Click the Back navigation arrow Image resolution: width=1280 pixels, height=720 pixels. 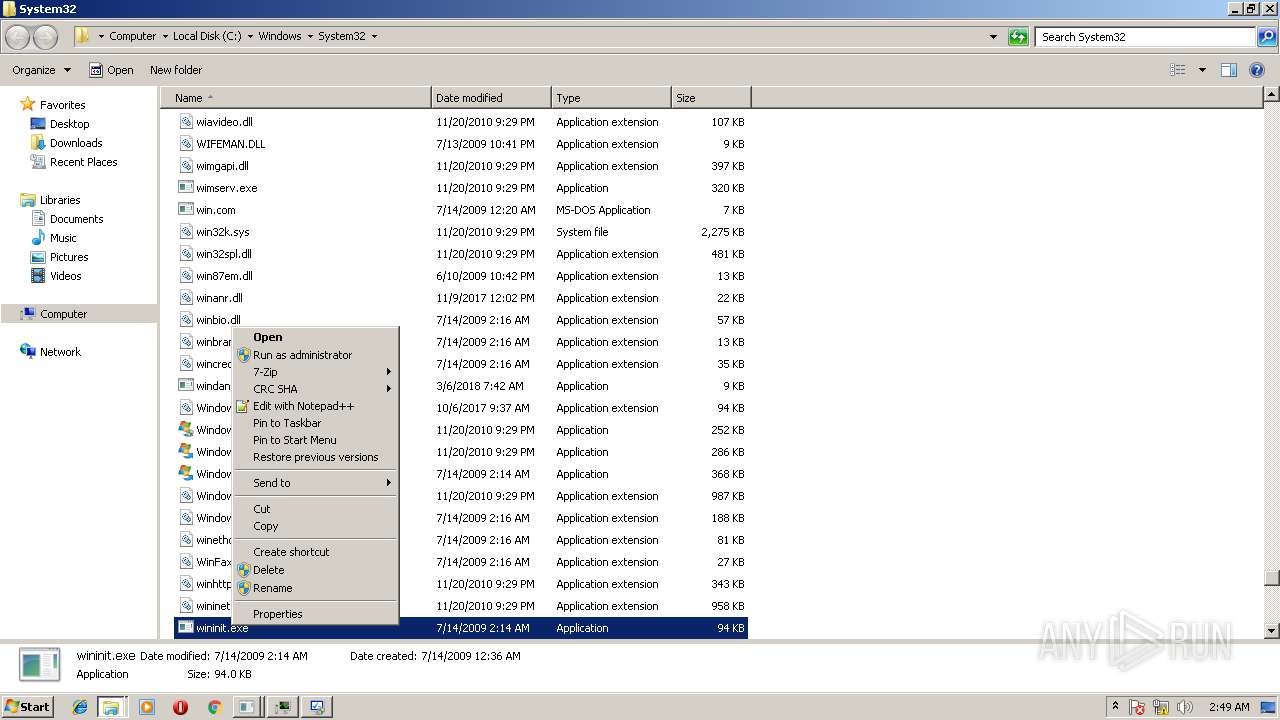point(18,37)
